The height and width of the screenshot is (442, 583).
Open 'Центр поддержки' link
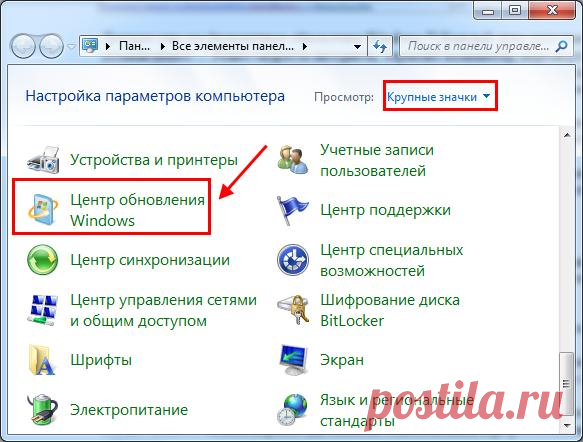click(x=385, y=210)
